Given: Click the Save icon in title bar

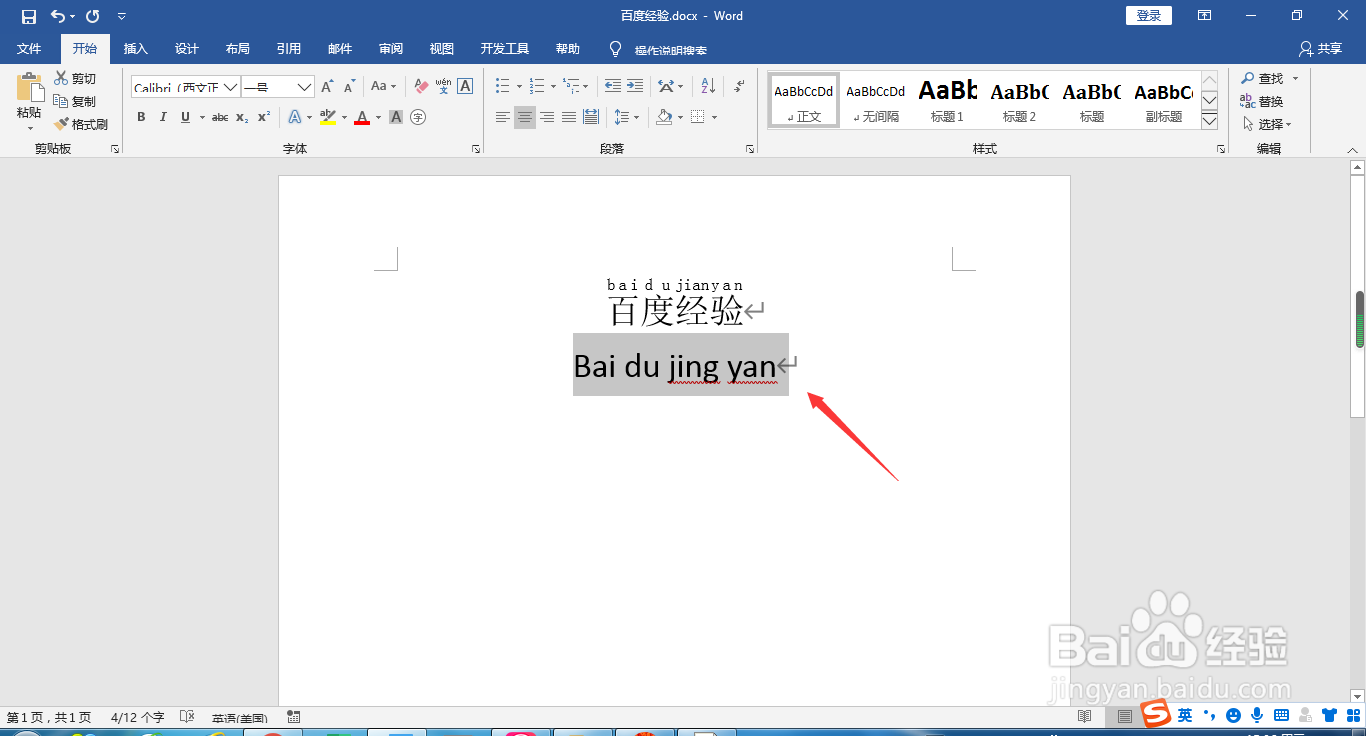Looking at the screenshot, I should click(29, 16).
